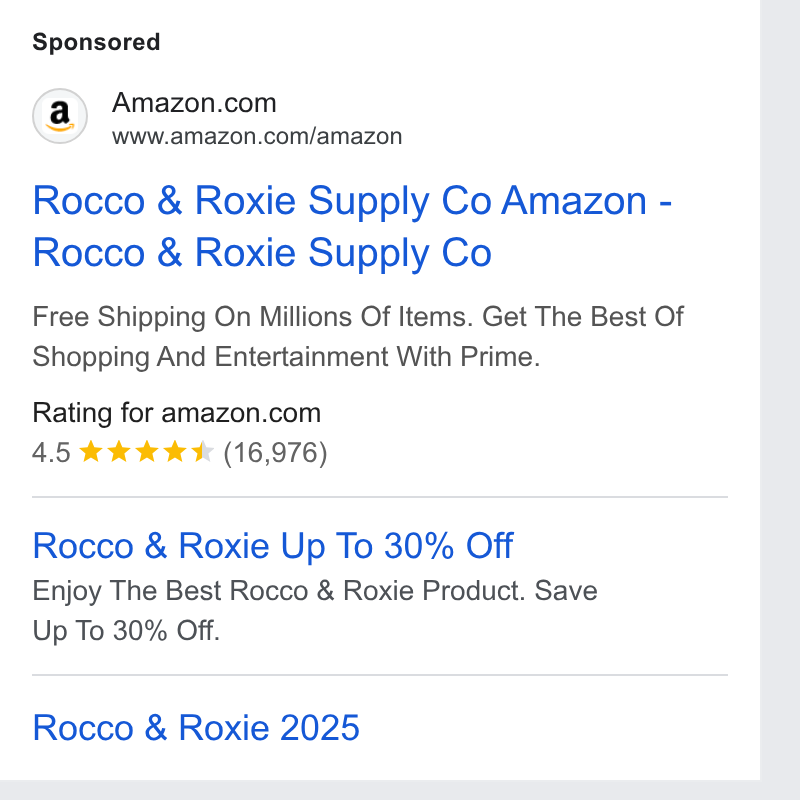
Task: Click the third gold rating star
Action: pos(147,452)
